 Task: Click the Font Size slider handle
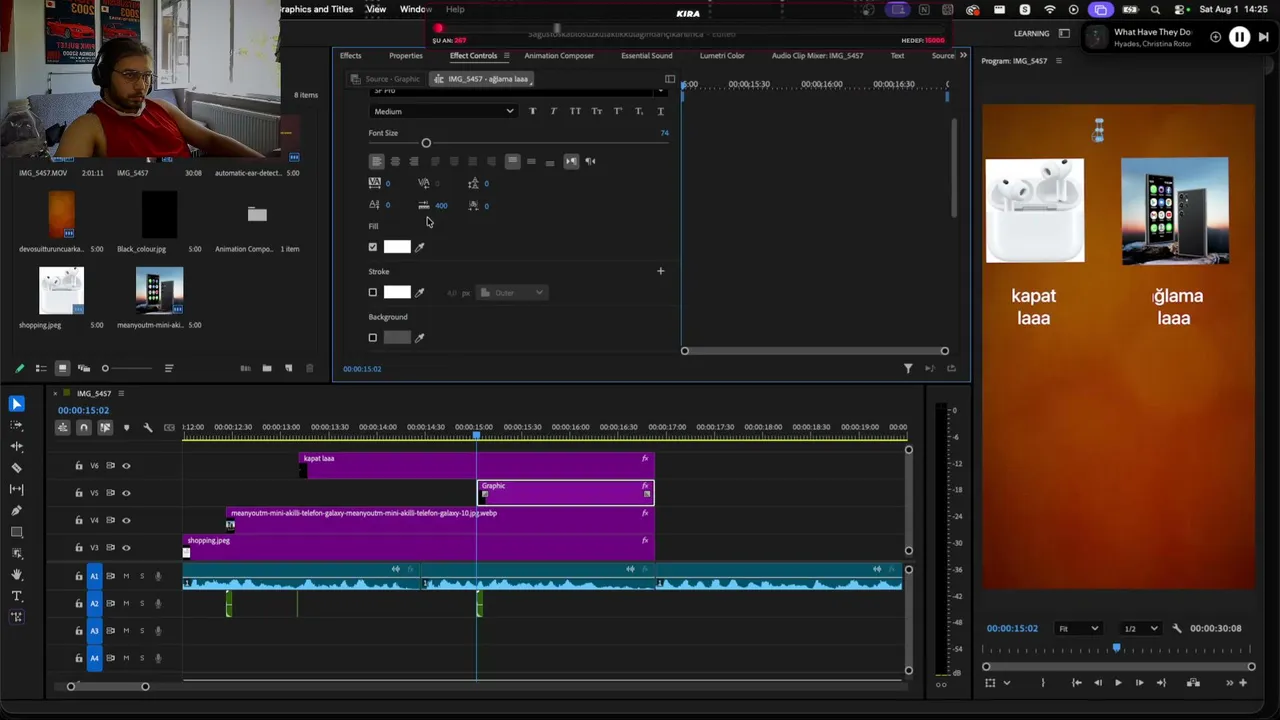pos(426,143)
